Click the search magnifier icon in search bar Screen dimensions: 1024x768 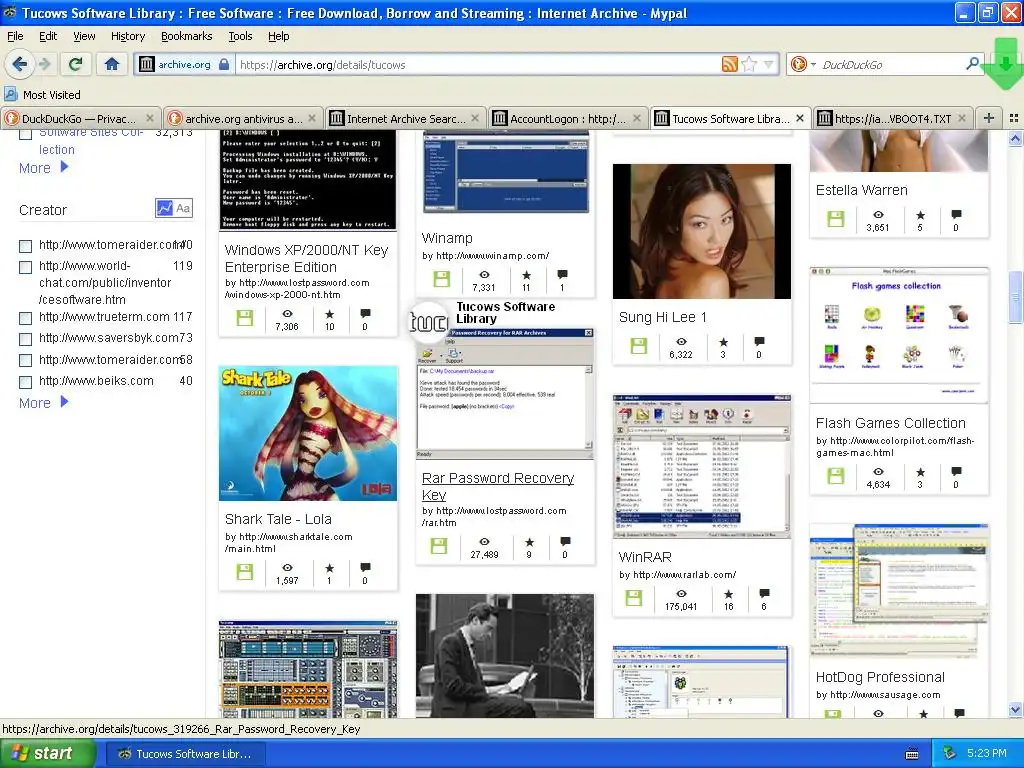point(972,64)
